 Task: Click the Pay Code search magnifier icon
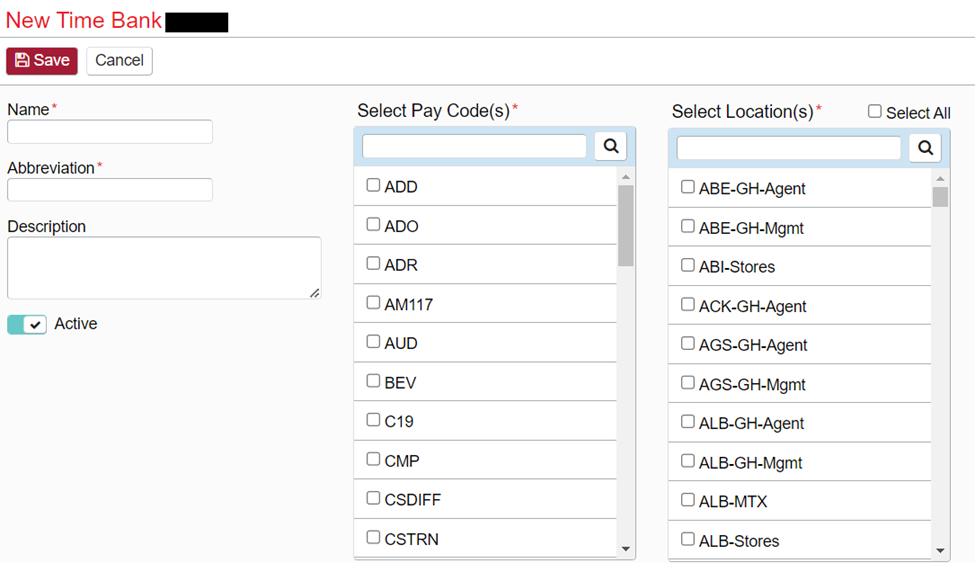click(610, 146)
